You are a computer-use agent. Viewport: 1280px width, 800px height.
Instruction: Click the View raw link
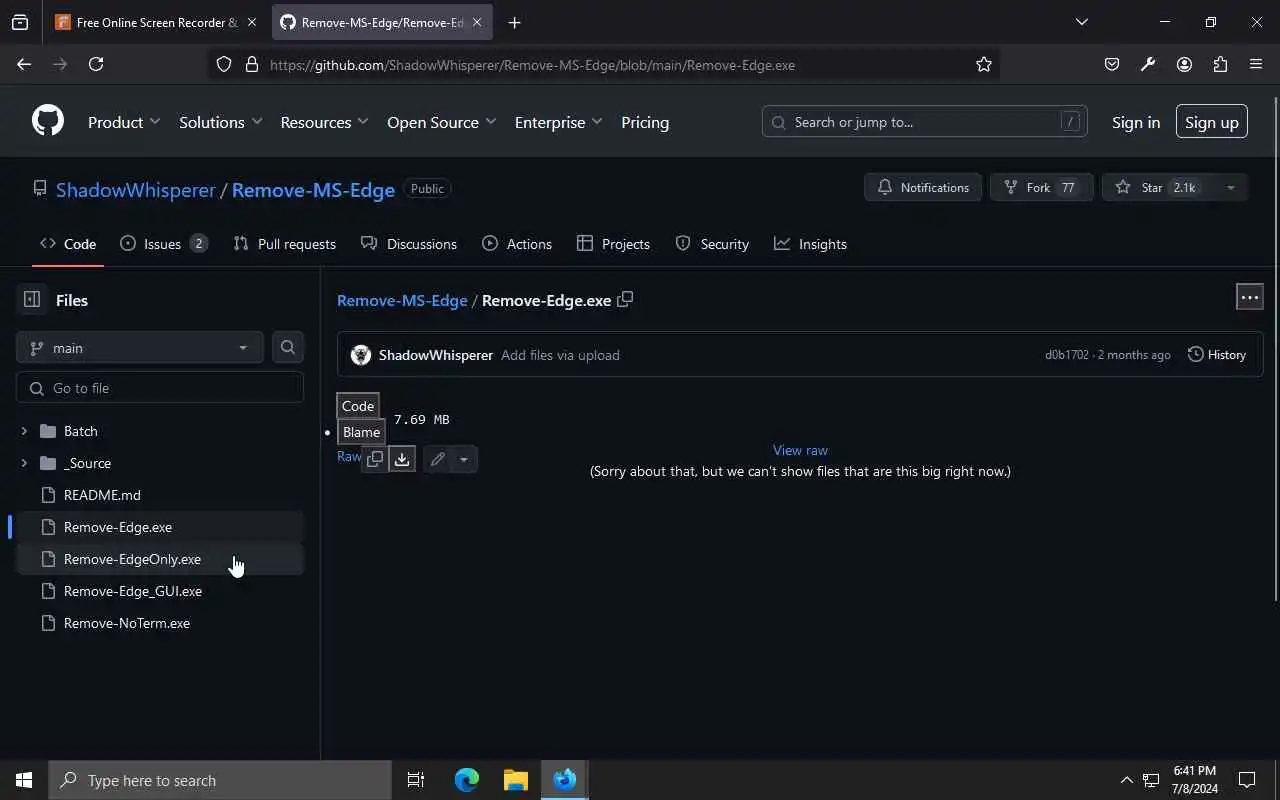pos(800,451)
